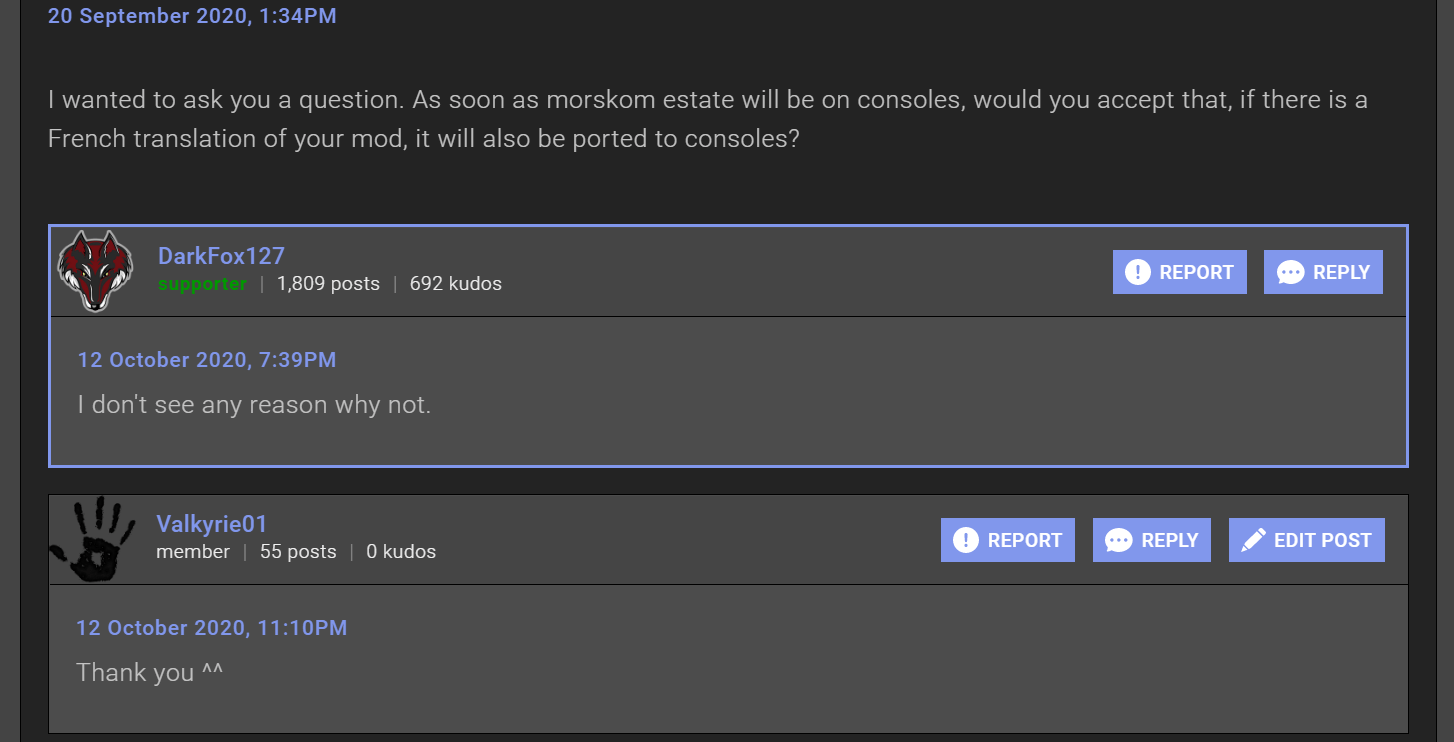Report the Valkyrie01 comment
This screenshot has width=1454, height=742.
coord(1008,540)
